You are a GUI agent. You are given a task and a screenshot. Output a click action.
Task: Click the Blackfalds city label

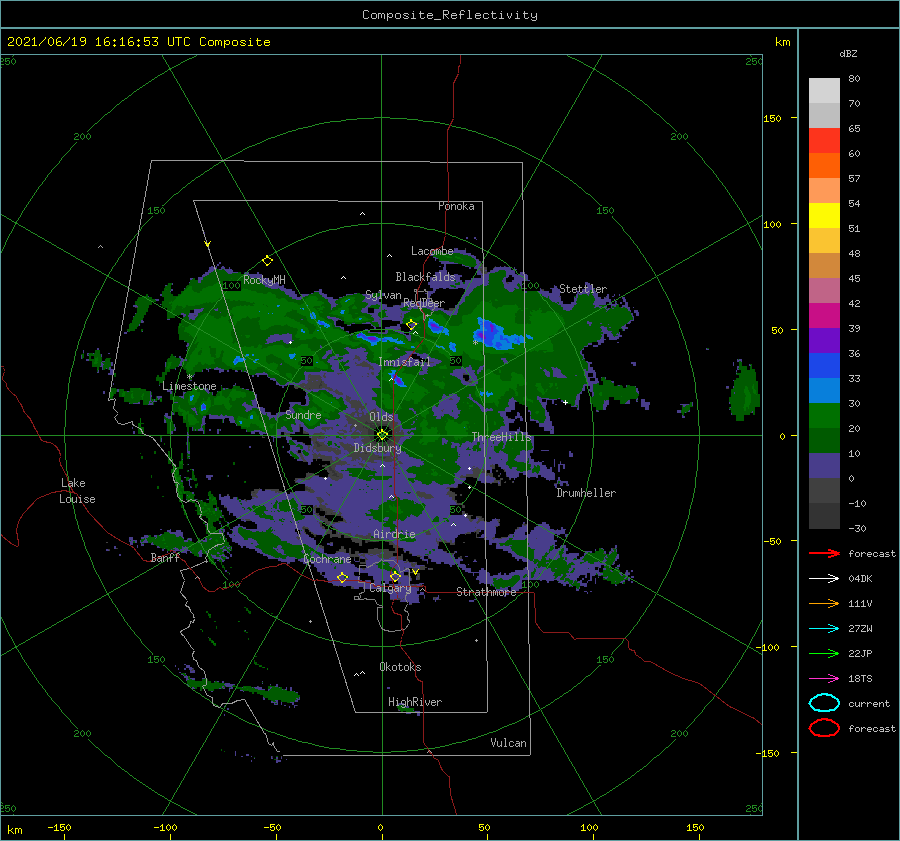tap(425, 277)
